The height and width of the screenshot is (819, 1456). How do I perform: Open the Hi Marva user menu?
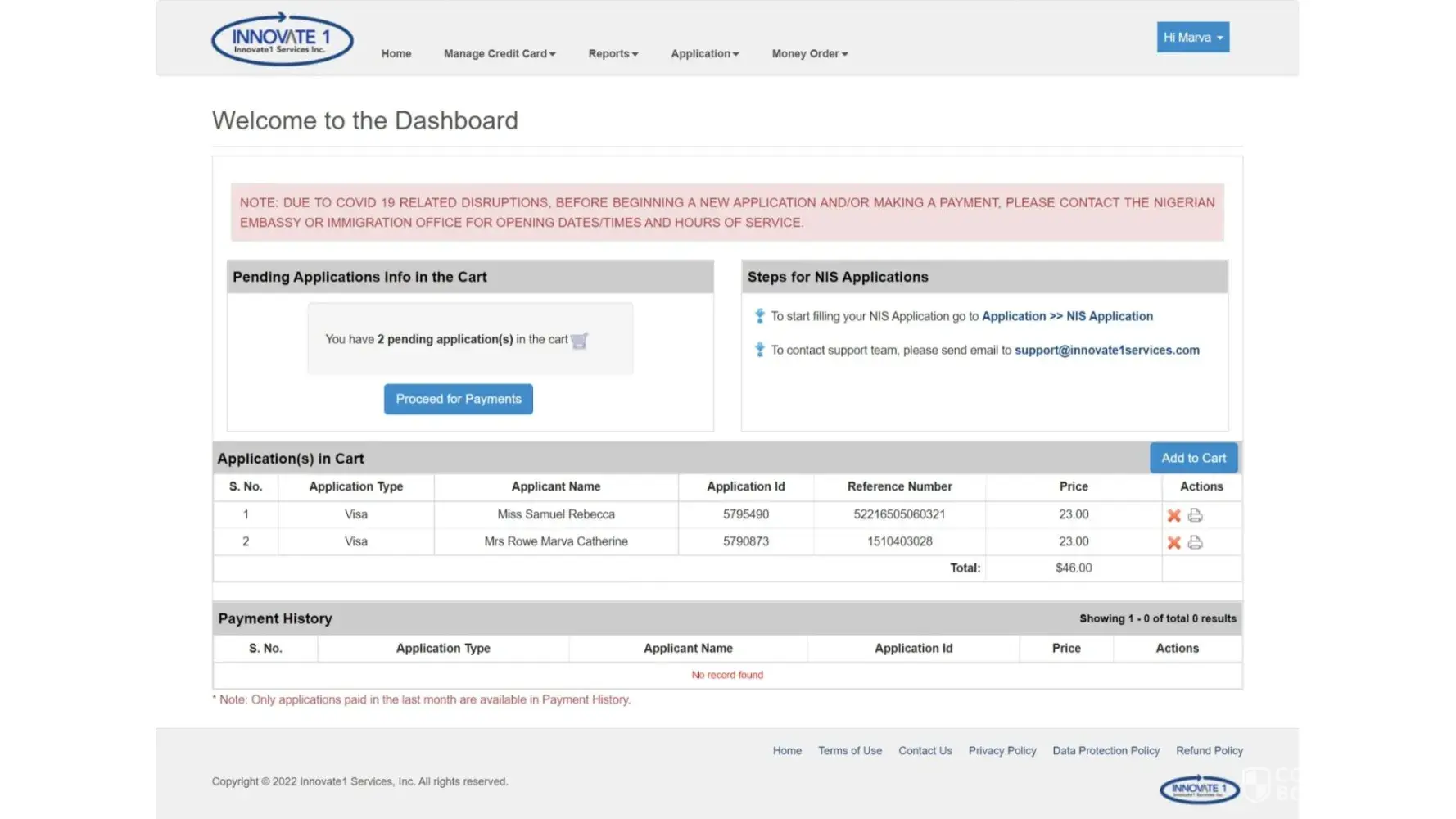(1192, 38)
